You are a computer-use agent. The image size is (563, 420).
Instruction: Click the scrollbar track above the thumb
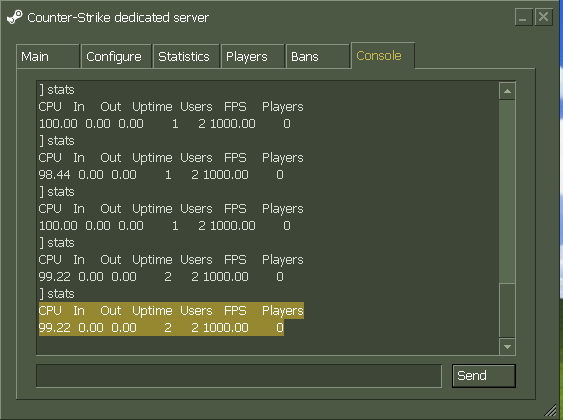click(x=507, y=191)
